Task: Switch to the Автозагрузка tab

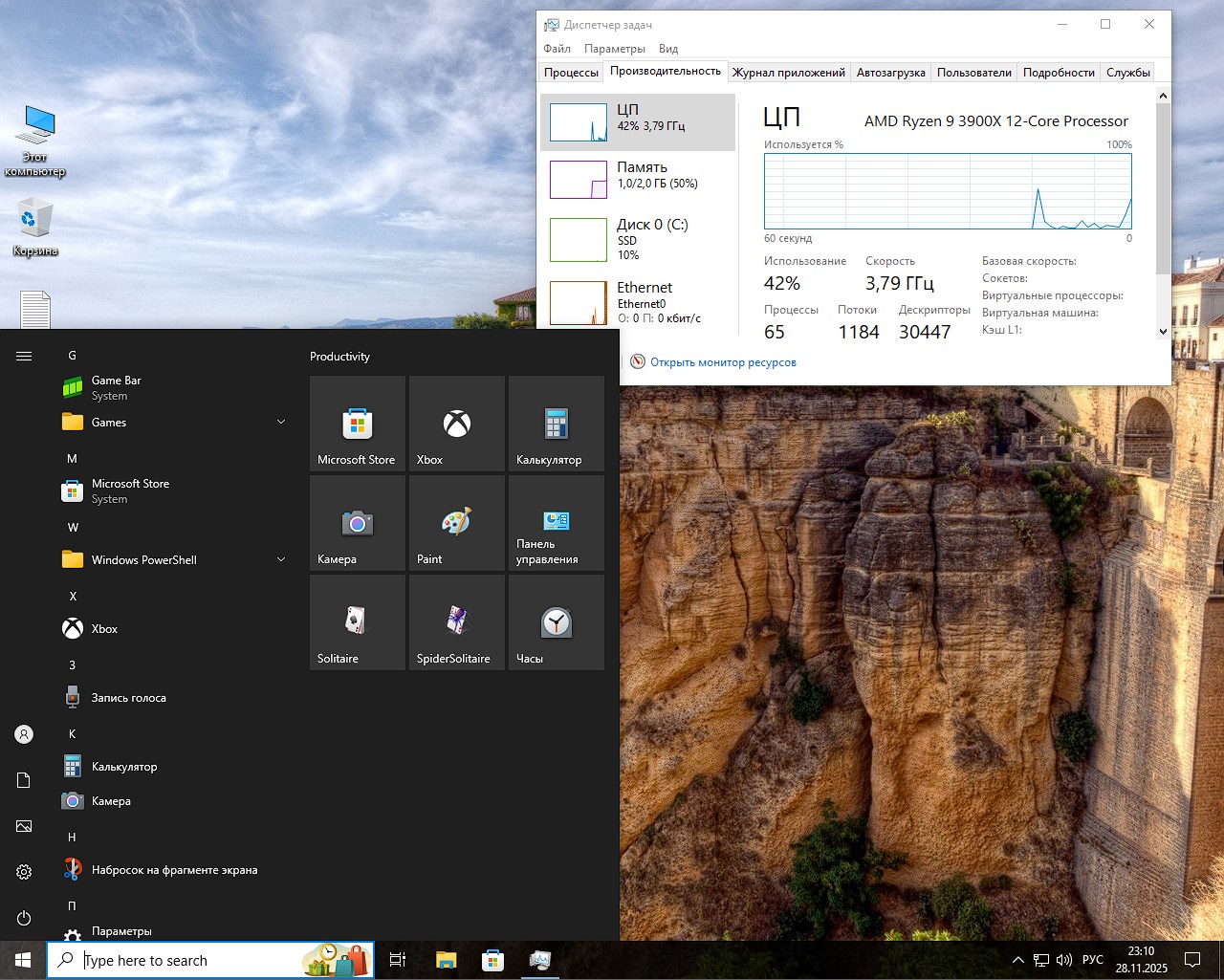Action: tap(890, 71)
